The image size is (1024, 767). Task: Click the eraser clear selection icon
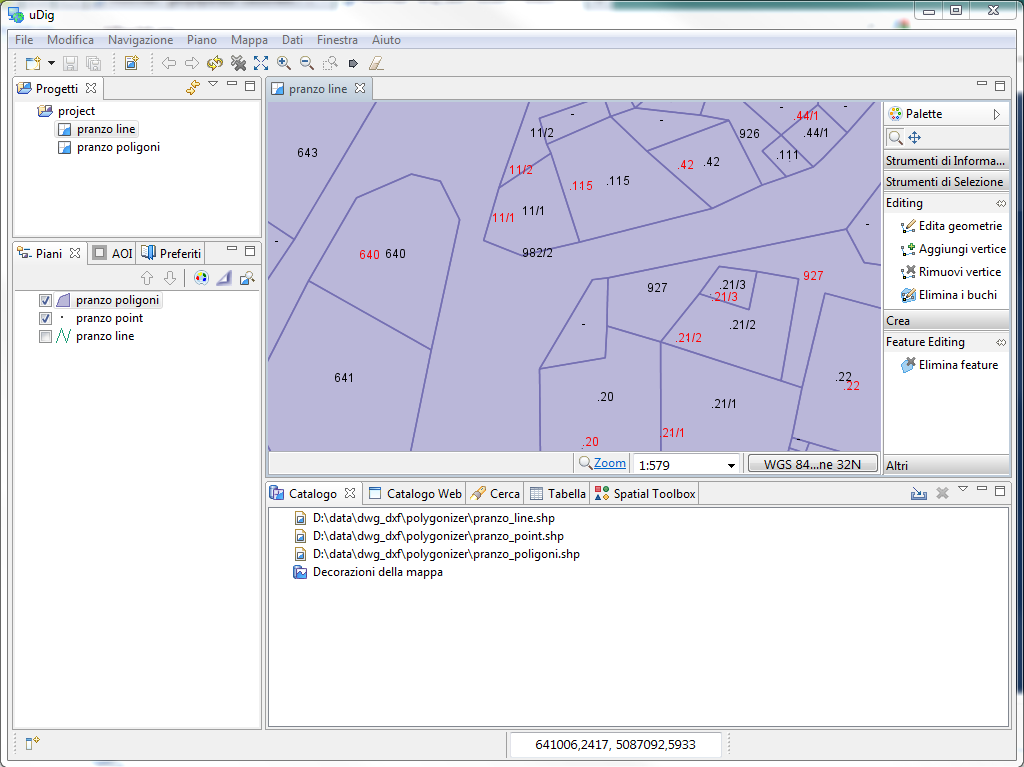tap(376, 63)
